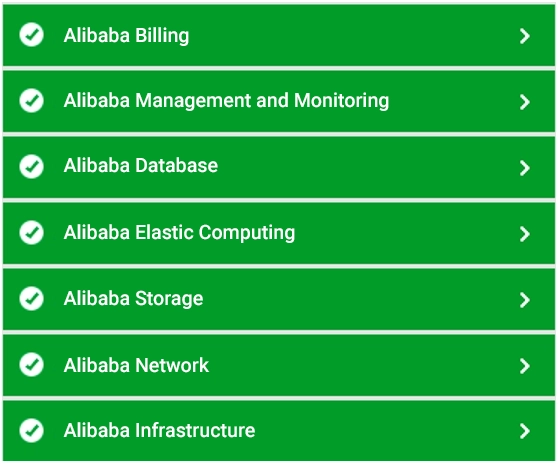558x465 pixels.
Task: Click the checkmark icon beside Alibaba Infrastructure
Action: (32, 430)
